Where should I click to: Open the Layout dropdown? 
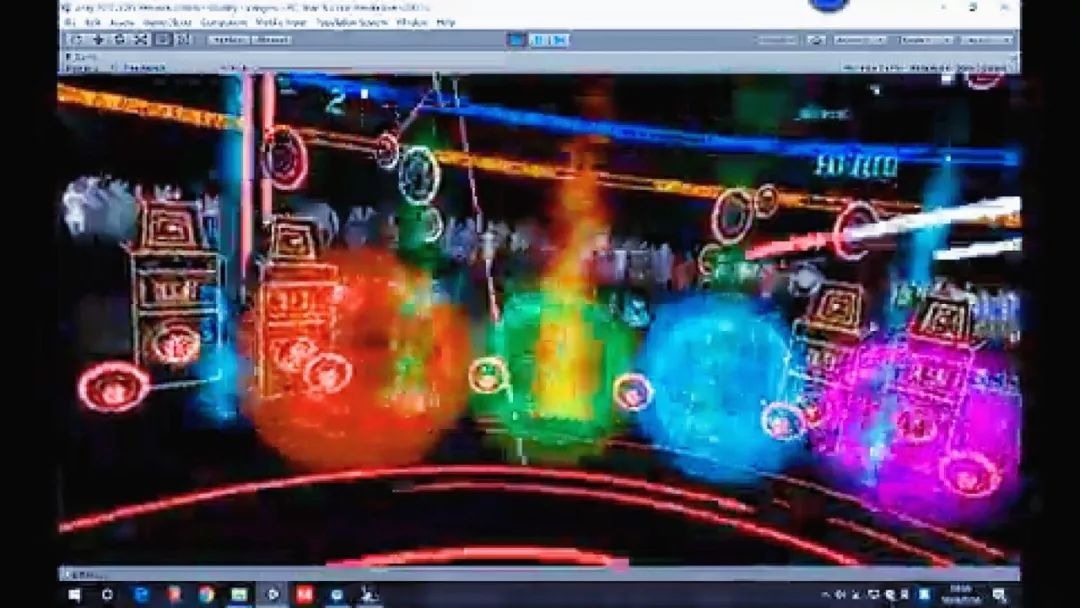986,40
